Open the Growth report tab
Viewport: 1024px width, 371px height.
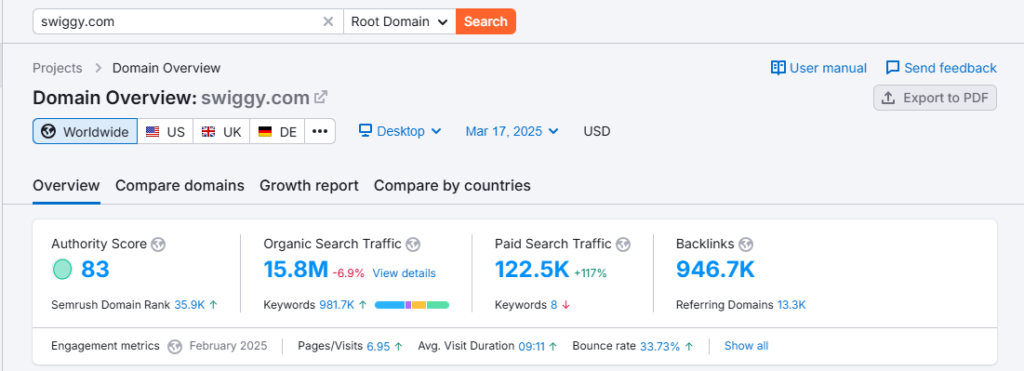tap(309, 186)
